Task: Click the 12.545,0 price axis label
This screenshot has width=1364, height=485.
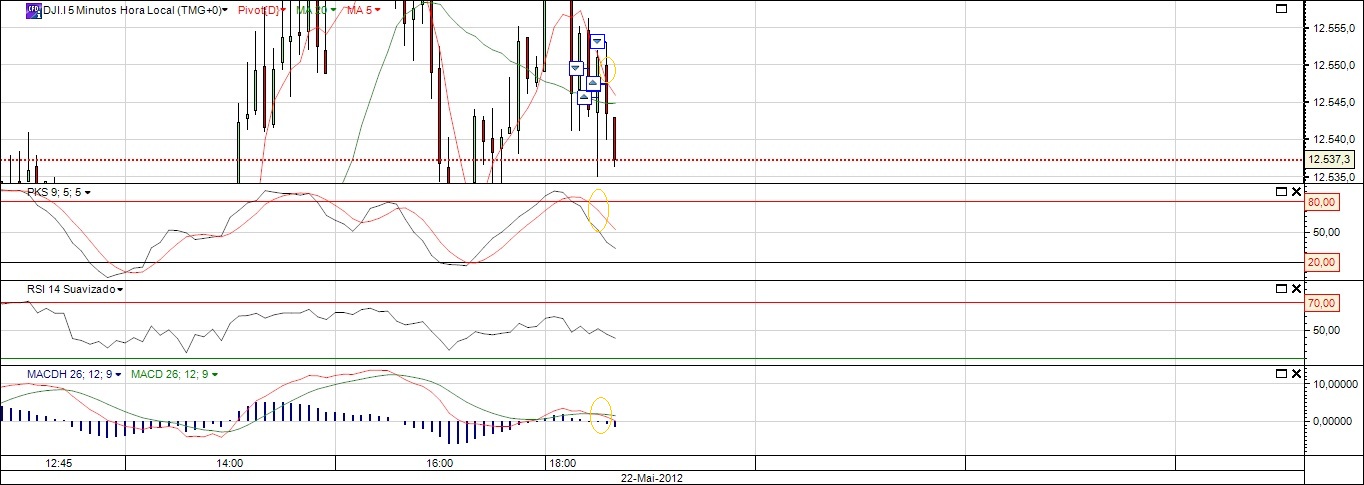Action: pyautogui.click(x=1332, y=102)
